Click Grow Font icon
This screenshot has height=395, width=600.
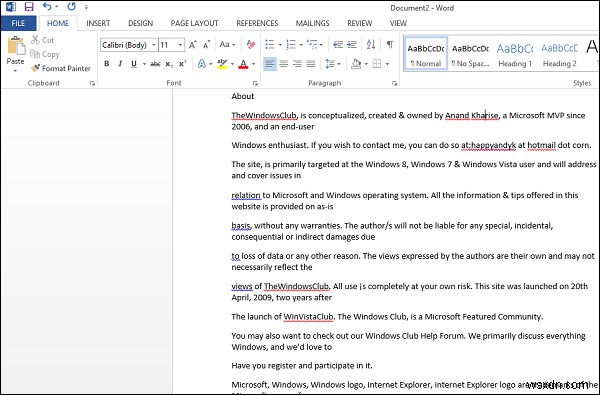192,45
